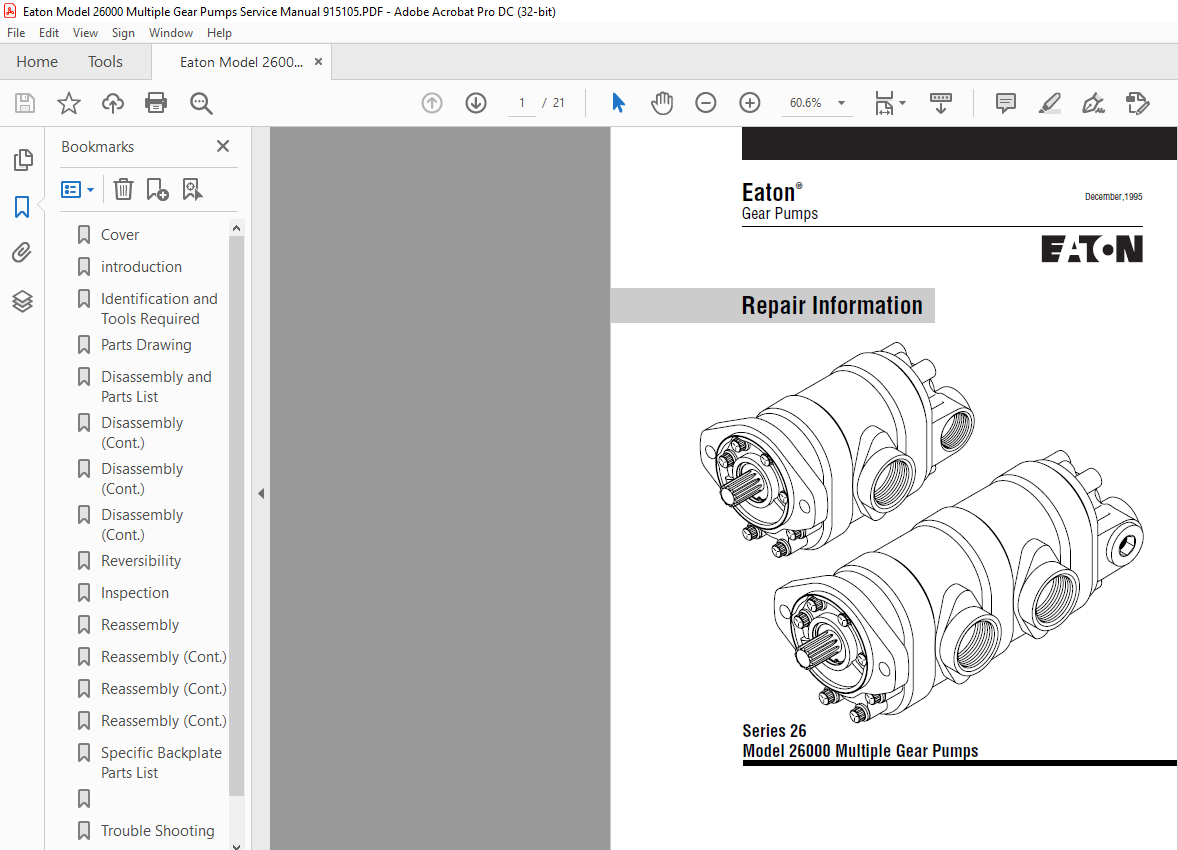Open the Reversibility bookmark
The height and width of the screenshot is (850, 1178).
pos(141,561)
